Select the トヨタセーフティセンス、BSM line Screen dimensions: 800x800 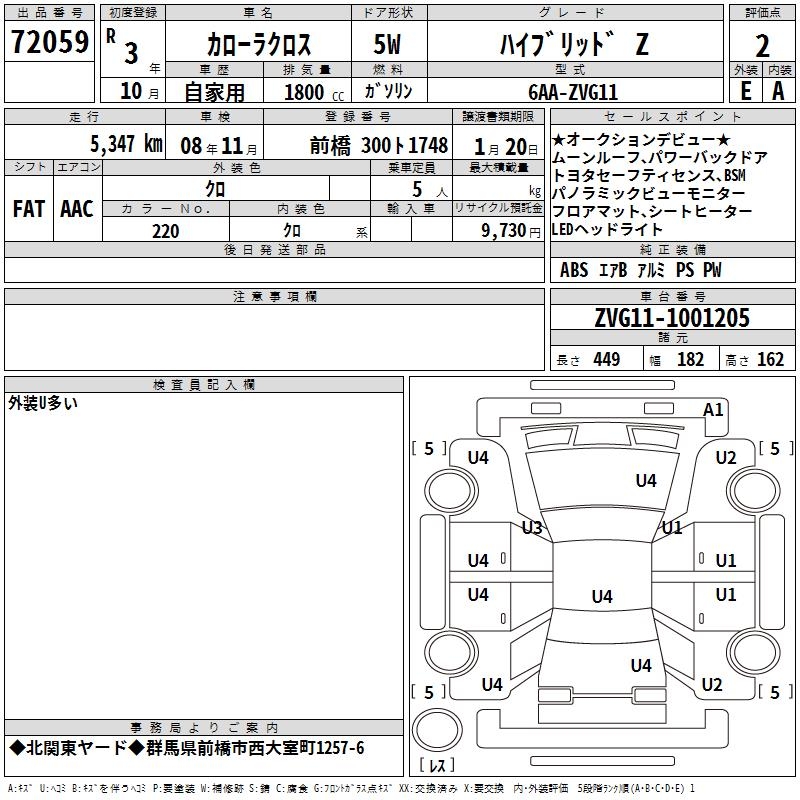(x=649, y=175)
